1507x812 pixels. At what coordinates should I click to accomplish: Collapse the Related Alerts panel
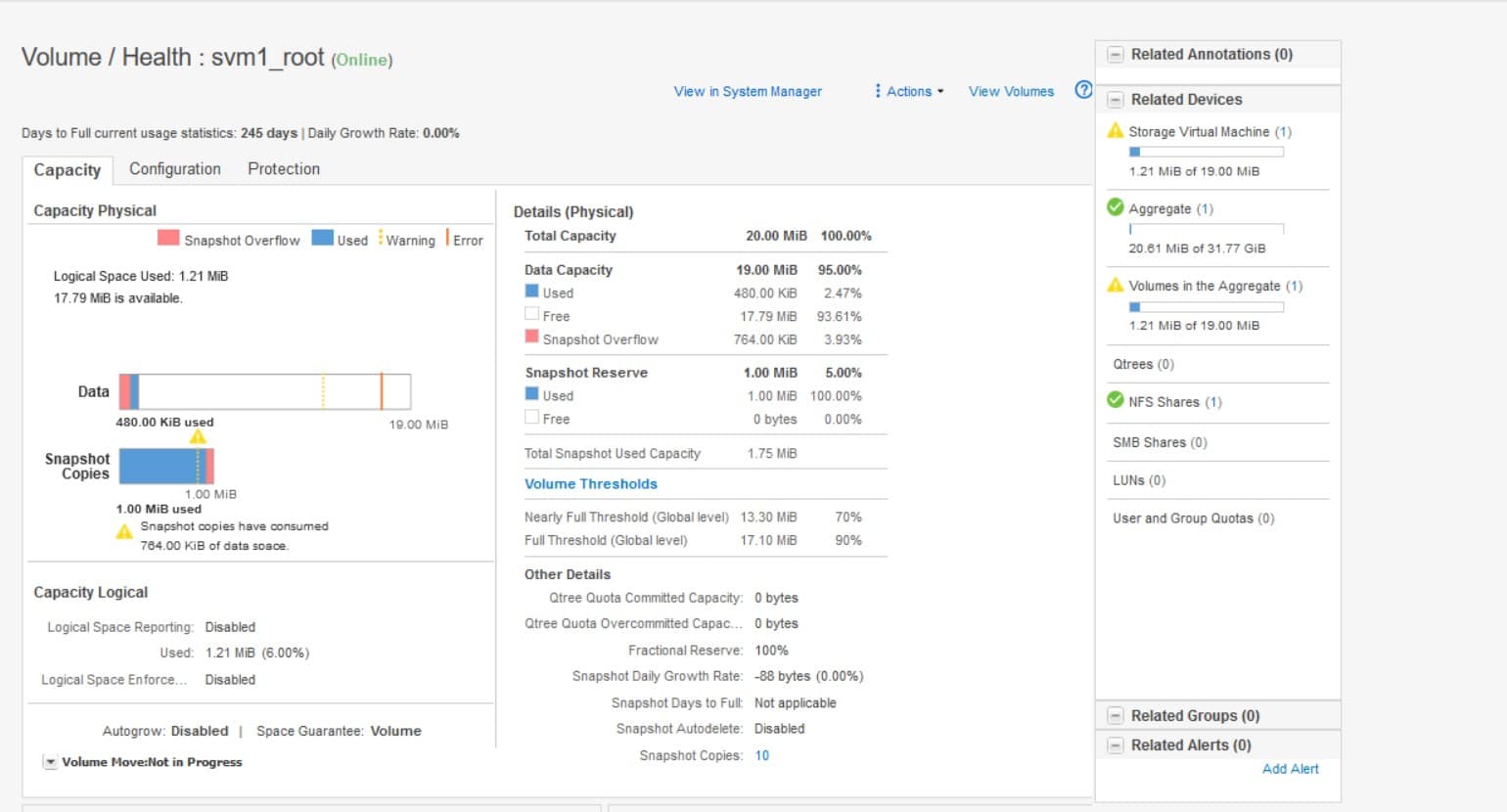pos(1115,744)
